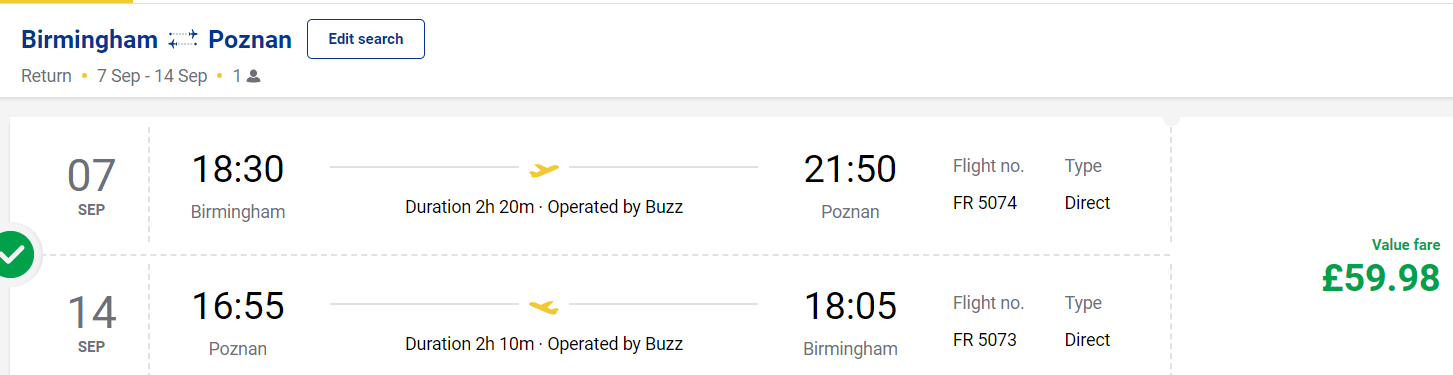The image size is (1453, 375).
Task: Click the outbound yellow plane icon
Action: click(544, 168)
